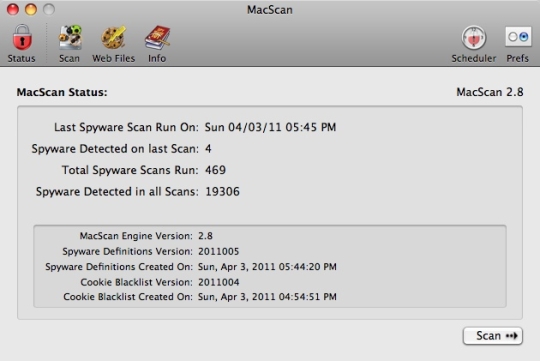The width and height of the screenshot is (540, 361).
Task: Select 'Cookie Blacklist Created On:' label
Action: pos(128,297)
